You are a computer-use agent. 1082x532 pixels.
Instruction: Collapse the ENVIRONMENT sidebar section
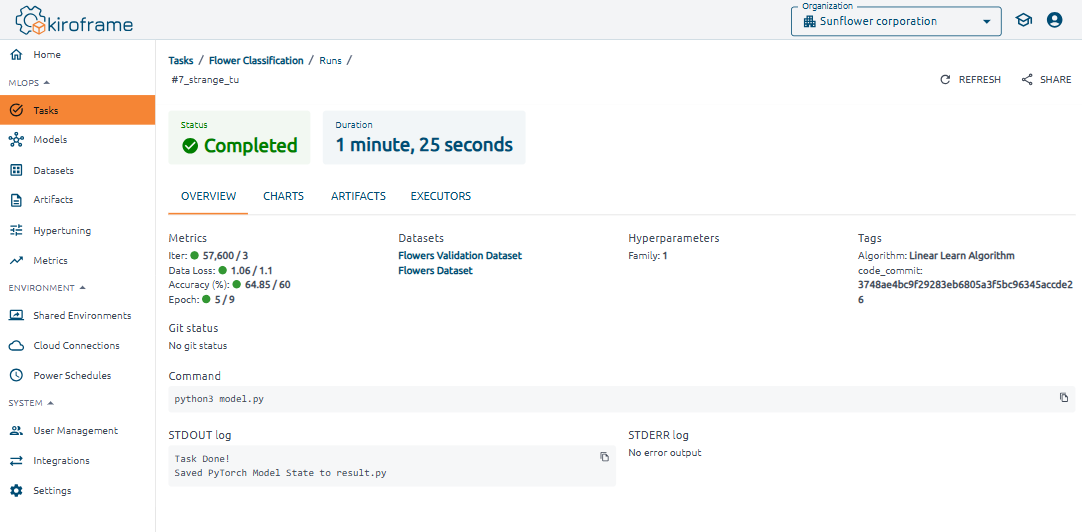click(x=82, y=288)
